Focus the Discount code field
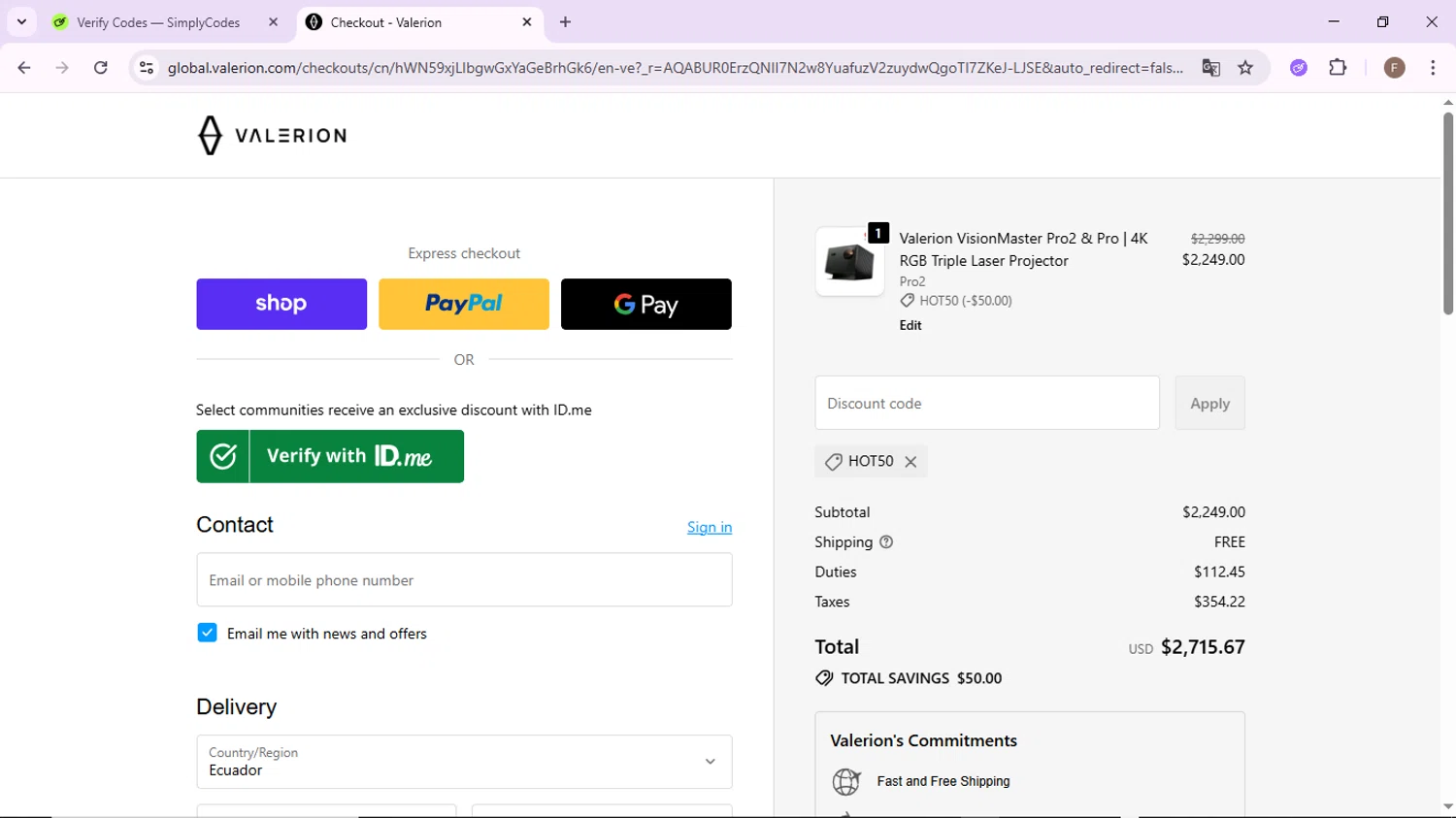Image resolution: width=1456 pixels, height=818 pixels. (987, 403)
